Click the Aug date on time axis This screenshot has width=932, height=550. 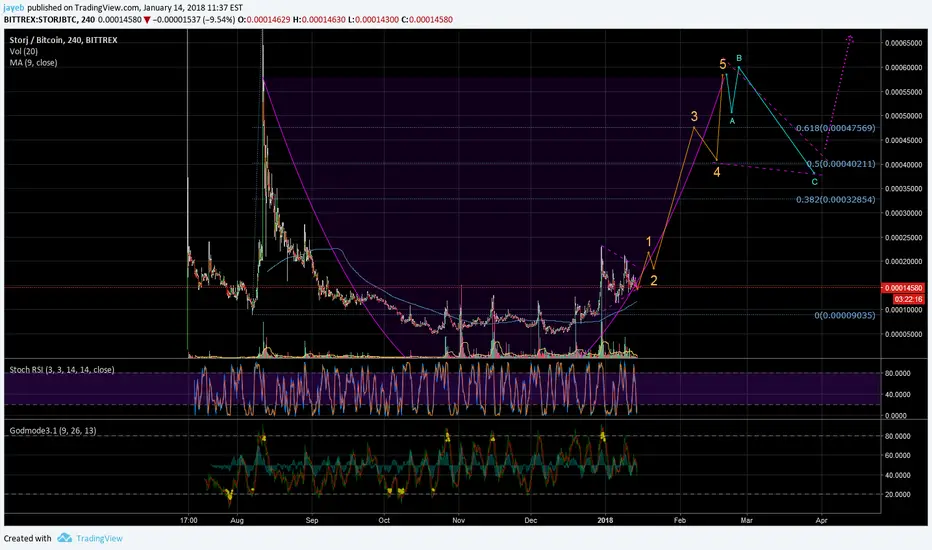point(237,520)
